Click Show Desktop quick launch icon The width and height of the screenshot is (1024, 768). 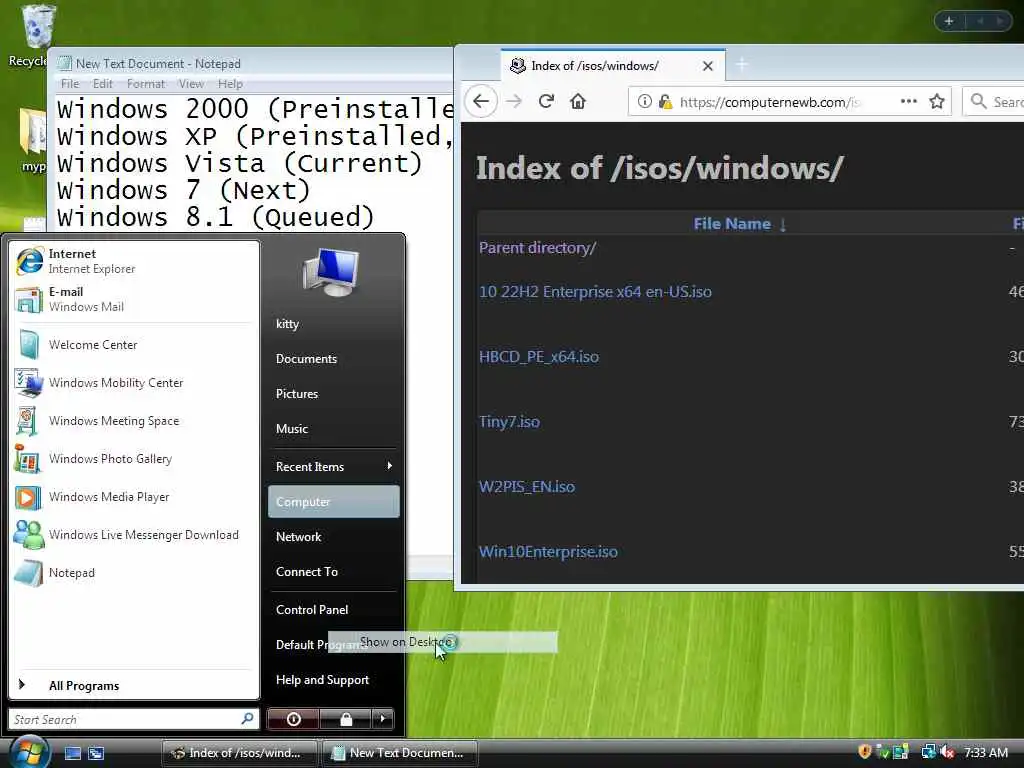[72, 753]
